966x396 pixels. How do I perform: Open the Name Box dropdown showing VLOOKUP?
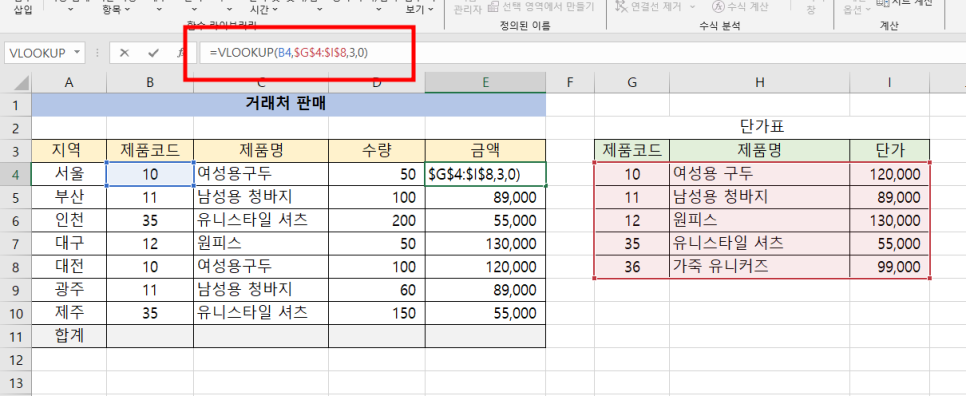(x=77, y=53)
